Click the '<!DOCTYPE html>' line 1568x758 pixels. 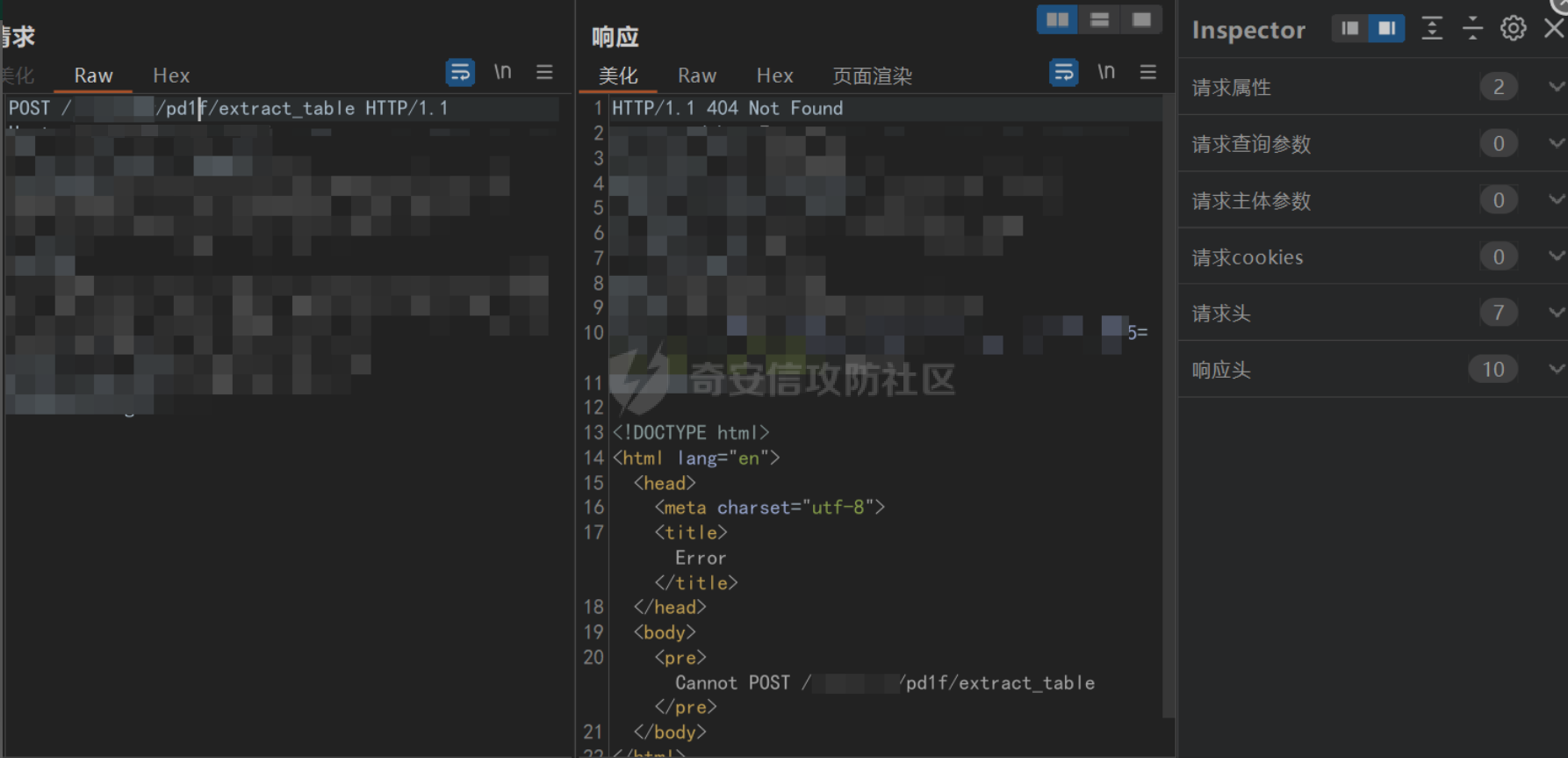(690, 432)
